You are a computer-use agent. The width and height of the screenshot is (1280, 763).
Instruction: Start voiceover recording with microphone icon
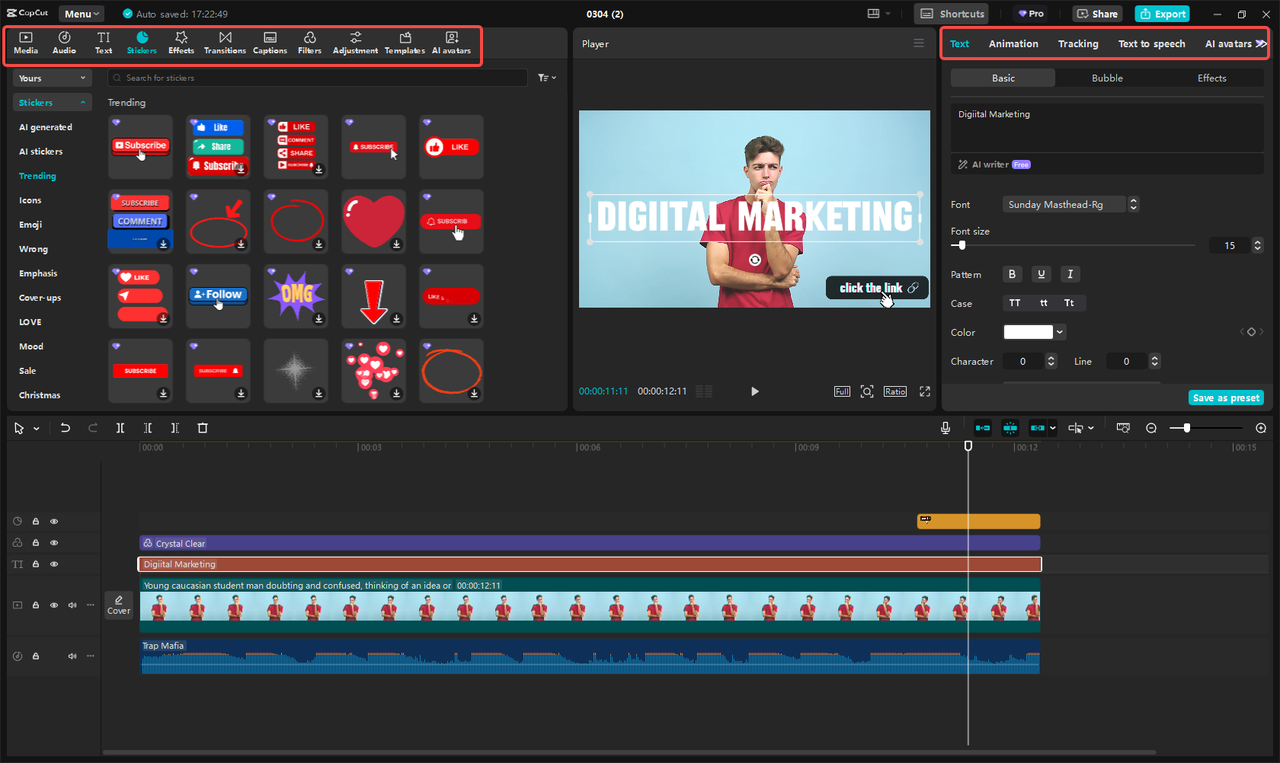pos(945,428)
